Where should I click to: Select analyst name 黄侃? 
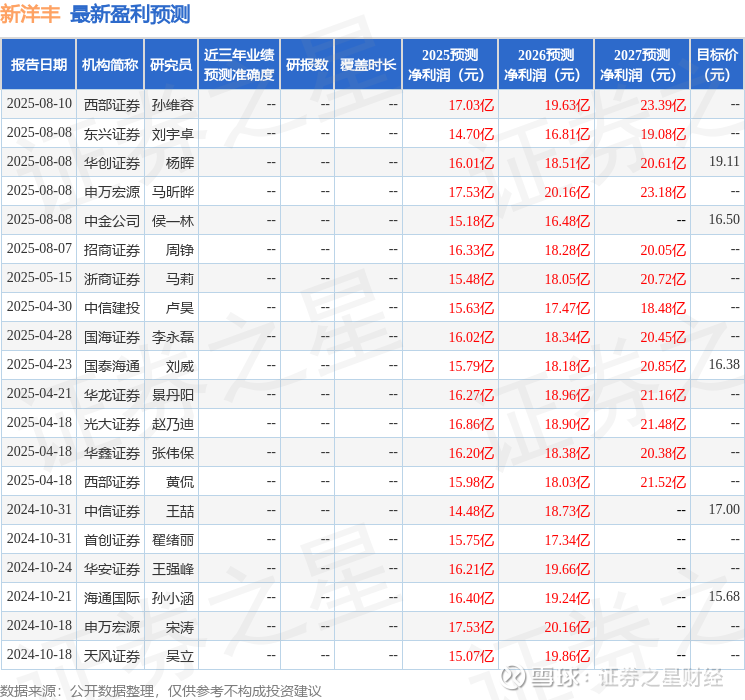click(x=180, y=482)
